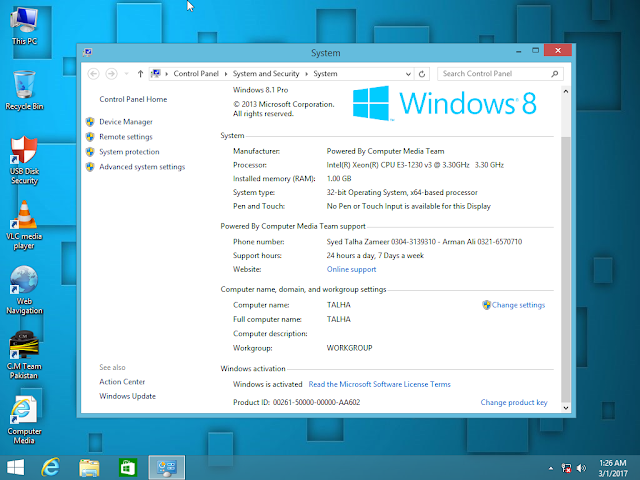Open This PC desktop icon
640x480 pixels.
pos(24,25)
